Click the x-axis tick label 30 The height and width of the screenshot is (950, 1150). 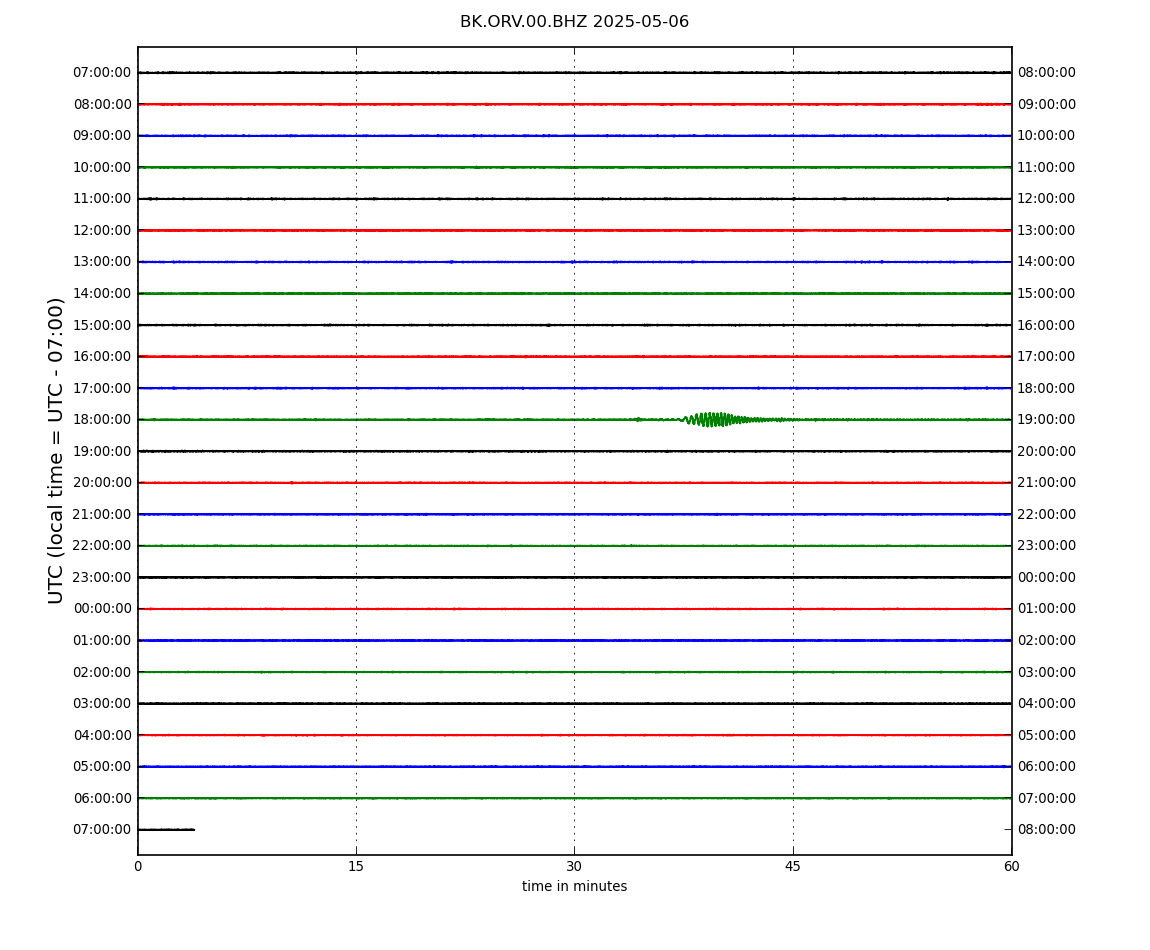click(x=574, y=866)
